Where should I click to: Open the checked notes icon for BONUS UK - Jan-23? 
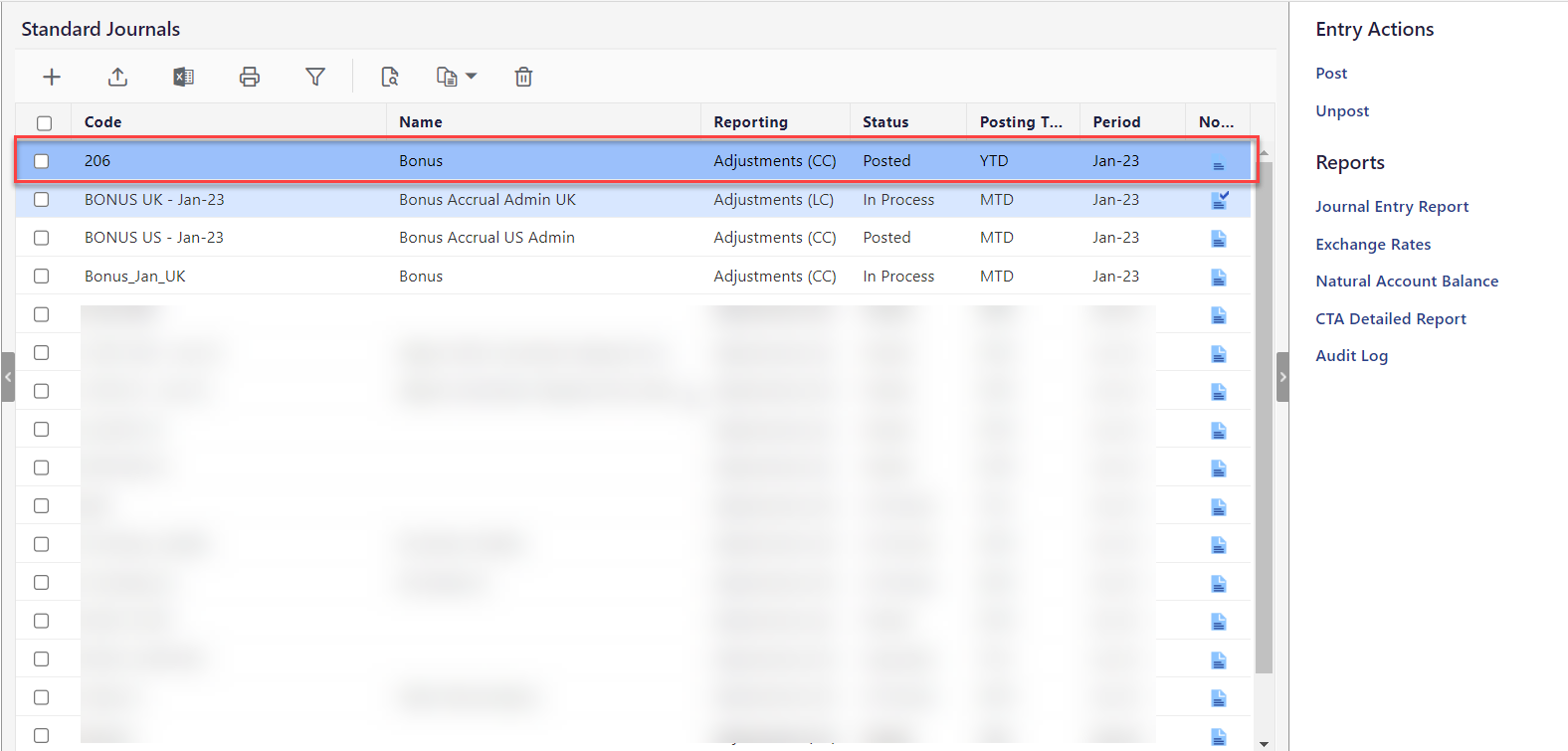click(x=1220, y=199)
